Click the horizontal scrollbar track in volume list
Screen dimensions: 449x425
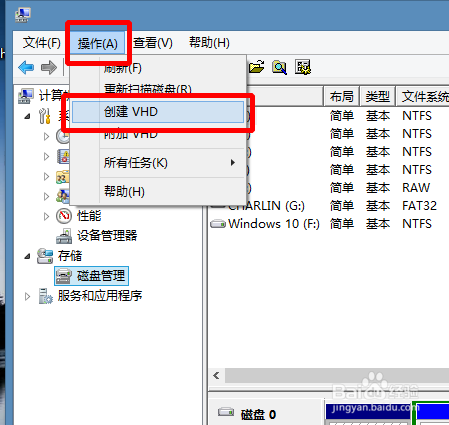337,375
